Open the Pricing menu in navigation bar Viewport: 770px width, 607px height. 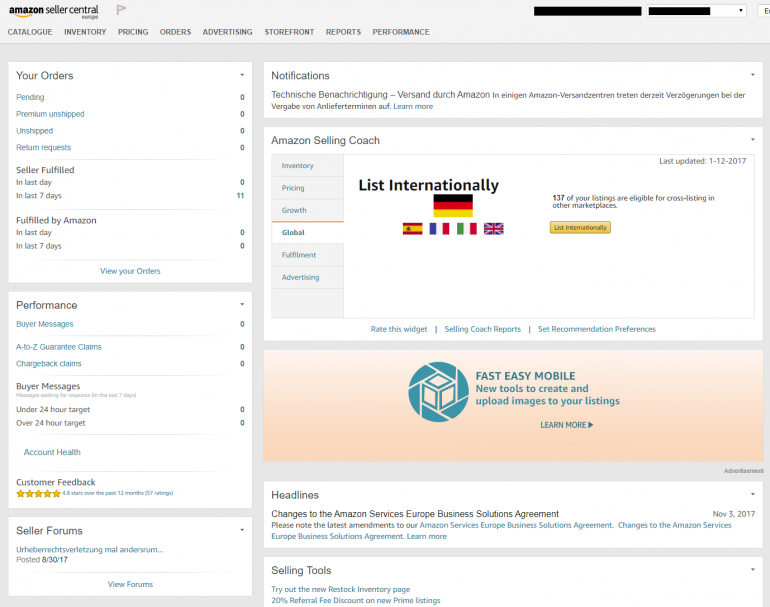pyautogui.click(x=133, y=32)
